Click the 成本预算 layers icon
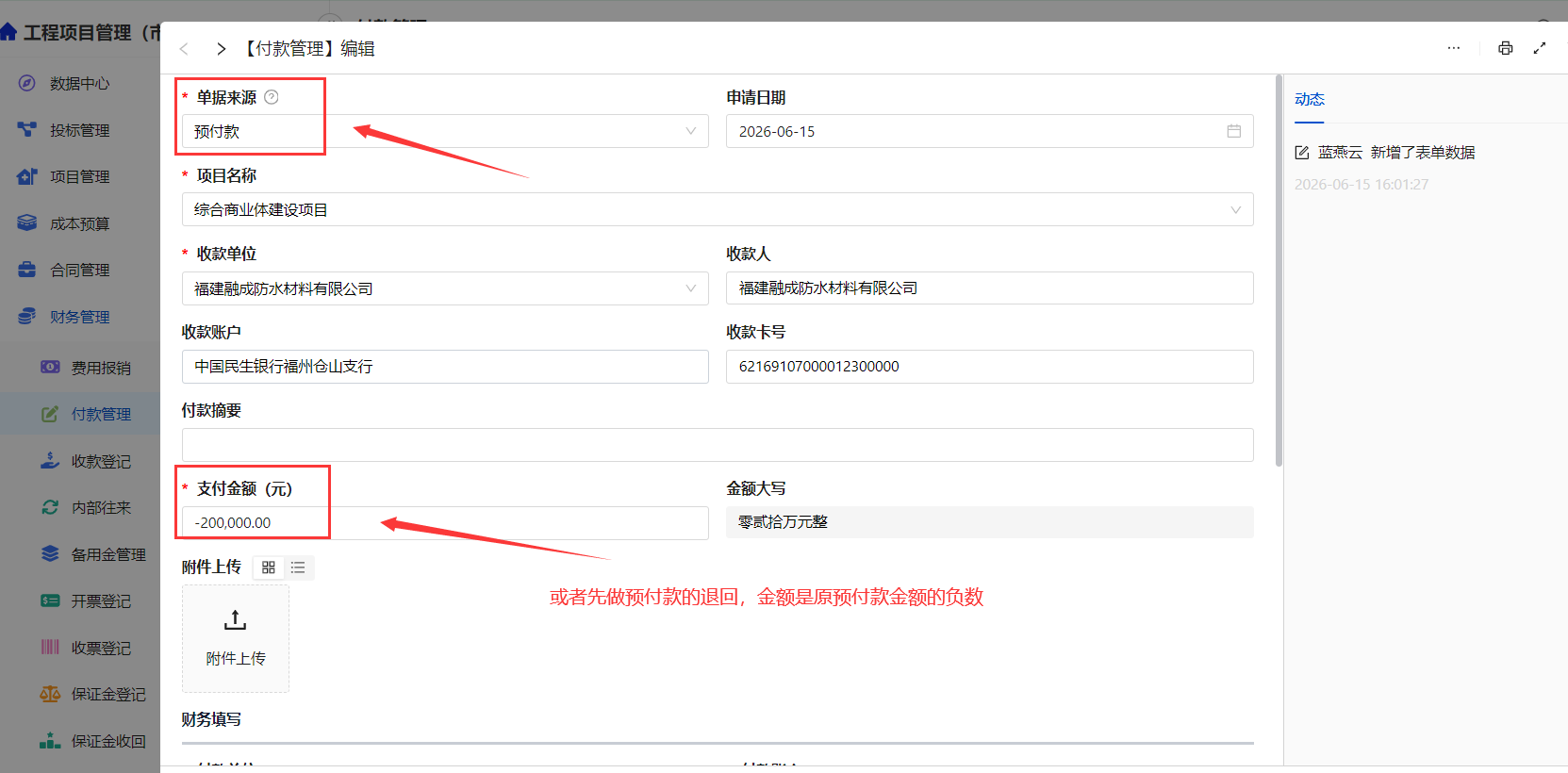 [x=27, y=223]
